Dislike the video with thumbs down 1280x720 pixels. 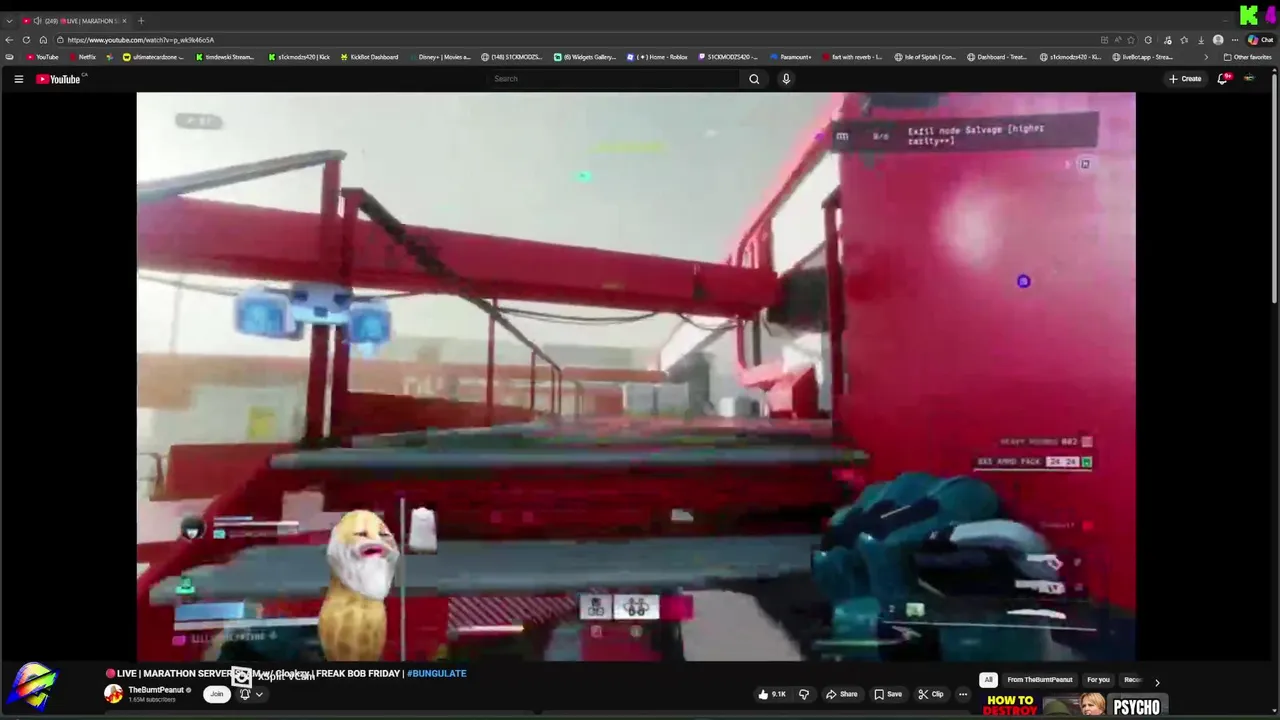coord(803,694)
